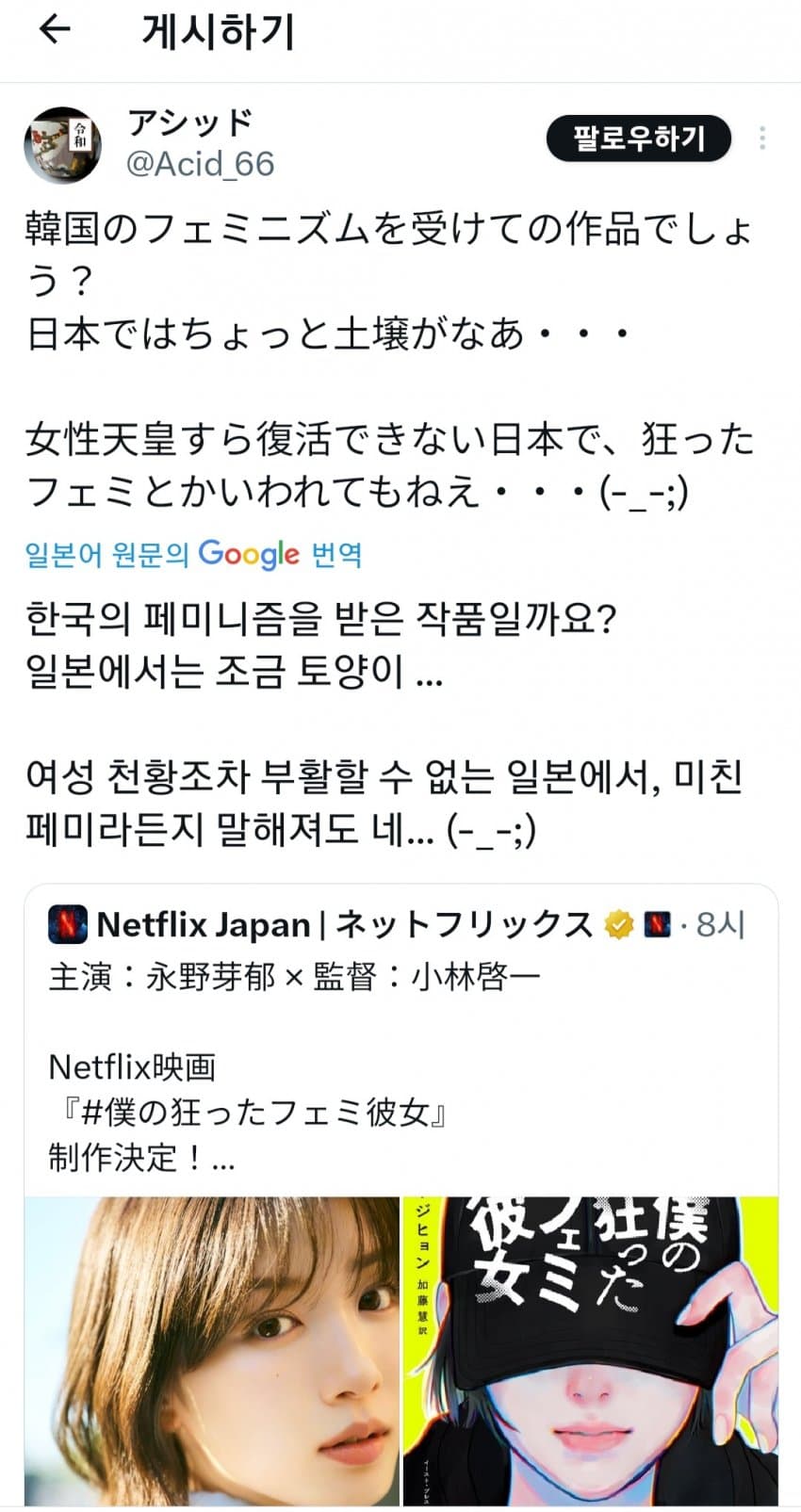Screen dimensions: 801x1512
Task: Tap the 일본어 원문의 translation label
Action: coord(107,554)
